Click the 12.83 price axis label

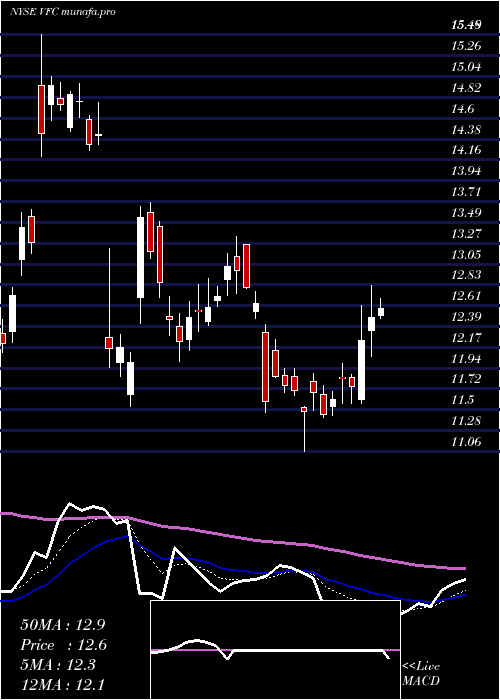(x=466, y=275)
